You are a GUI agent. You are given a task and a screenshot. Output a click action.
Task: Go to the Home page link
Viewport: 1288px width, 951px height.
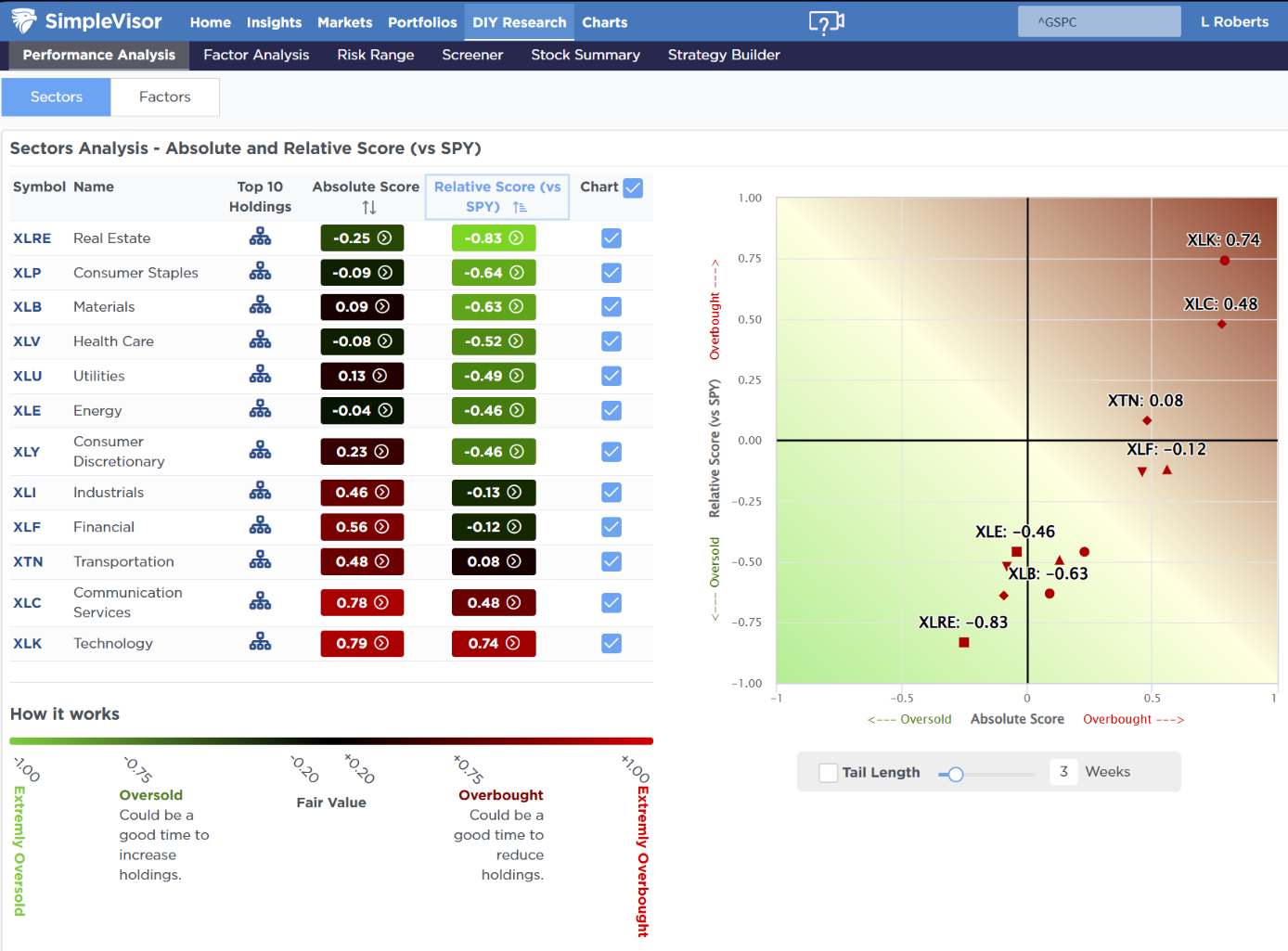(x=211, y=22)
